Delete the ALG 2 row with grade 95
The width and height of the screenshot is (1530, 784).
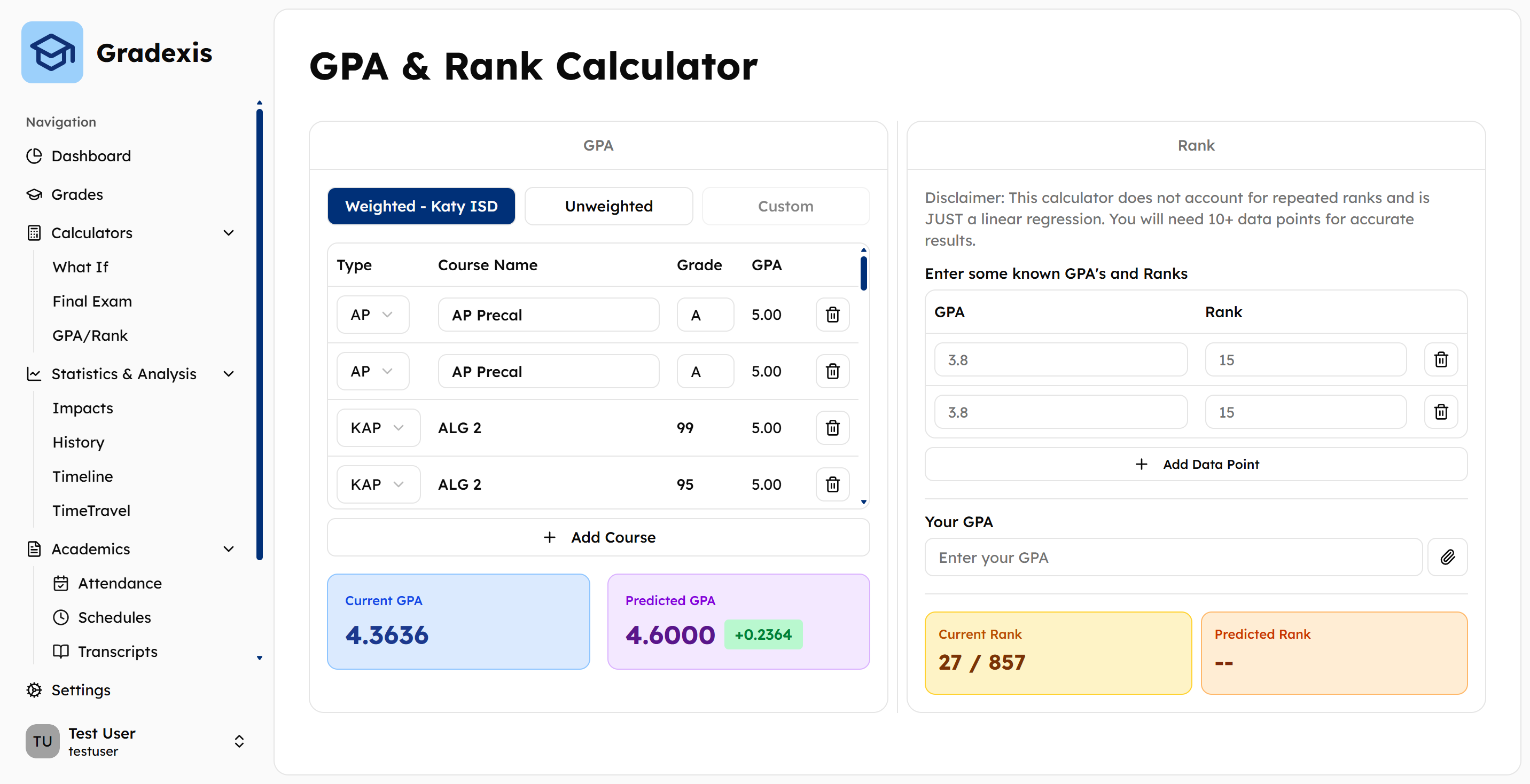(832, 484)
